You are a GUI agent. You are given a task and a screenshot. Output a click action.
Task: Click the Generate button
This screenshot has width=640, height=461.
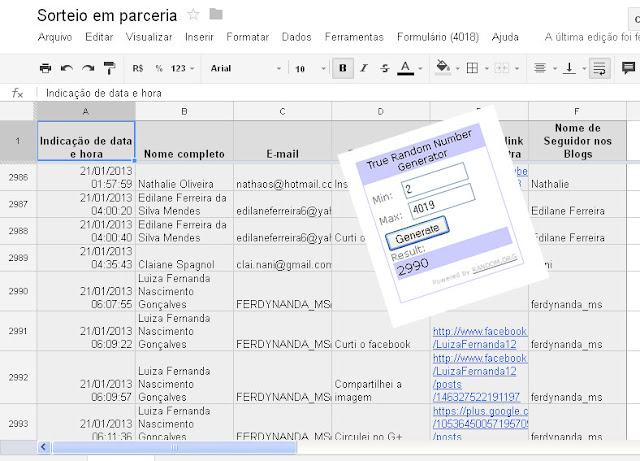tap(418, 233)
